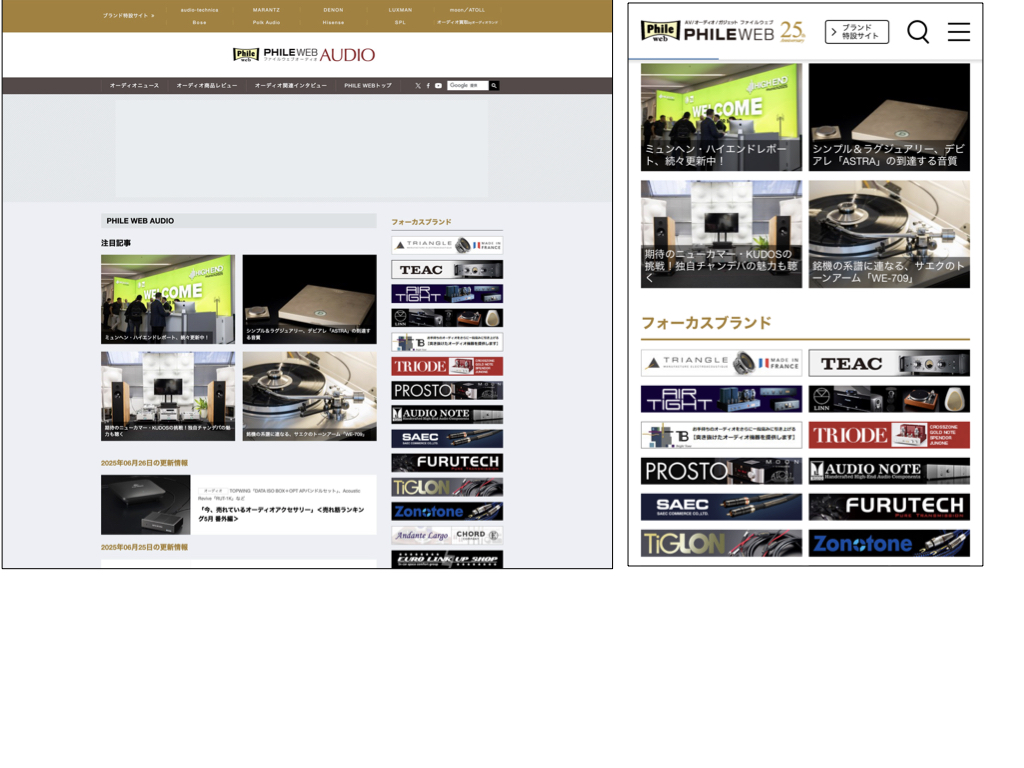Click the オーディオ買取 link in gold top bar
The height and width of the screenshot is (768, 1024).
pos(467,22)
